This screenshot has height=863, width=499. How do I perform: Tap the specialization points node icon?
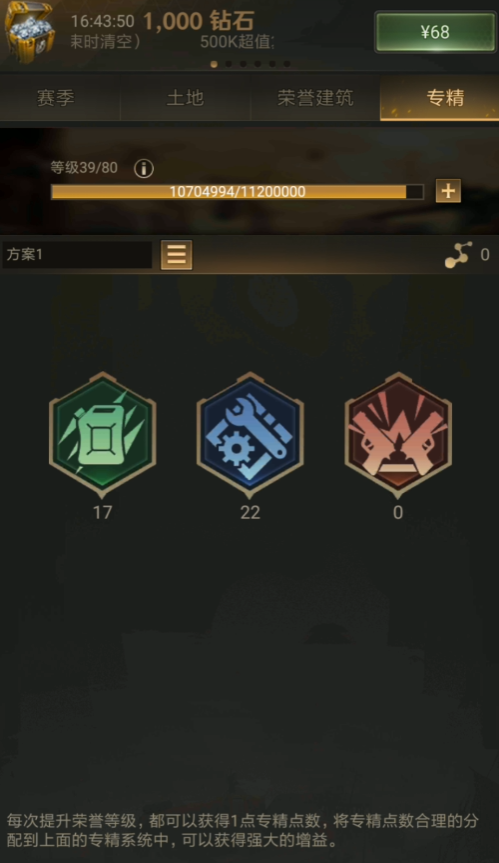point(458,255)
